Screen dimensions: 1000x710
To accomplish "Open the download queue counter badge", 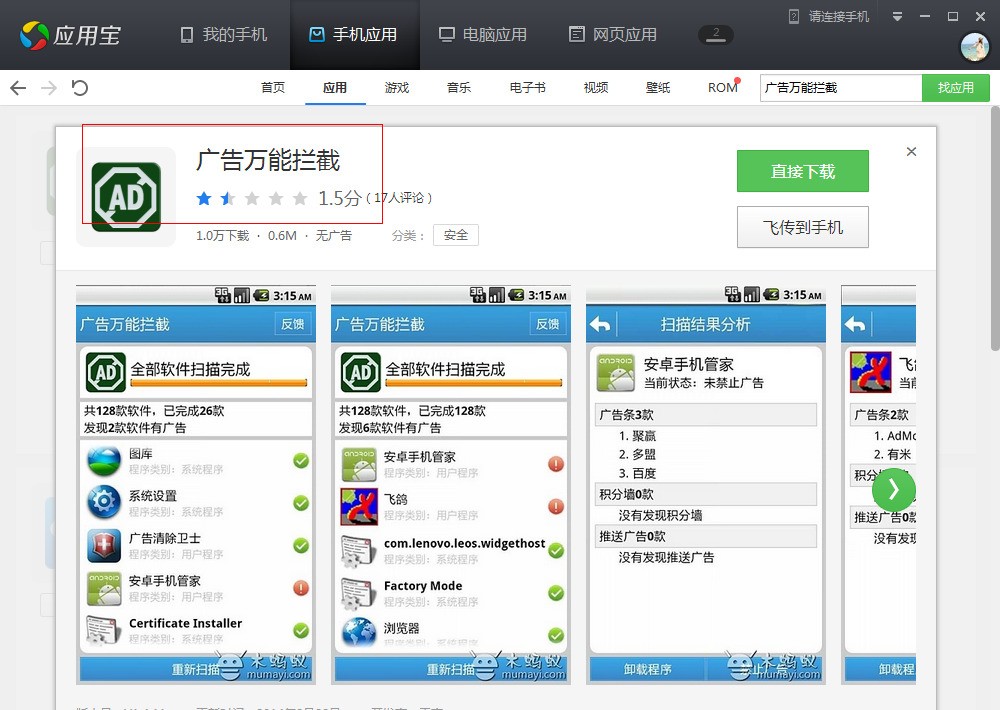I will 716,34.
